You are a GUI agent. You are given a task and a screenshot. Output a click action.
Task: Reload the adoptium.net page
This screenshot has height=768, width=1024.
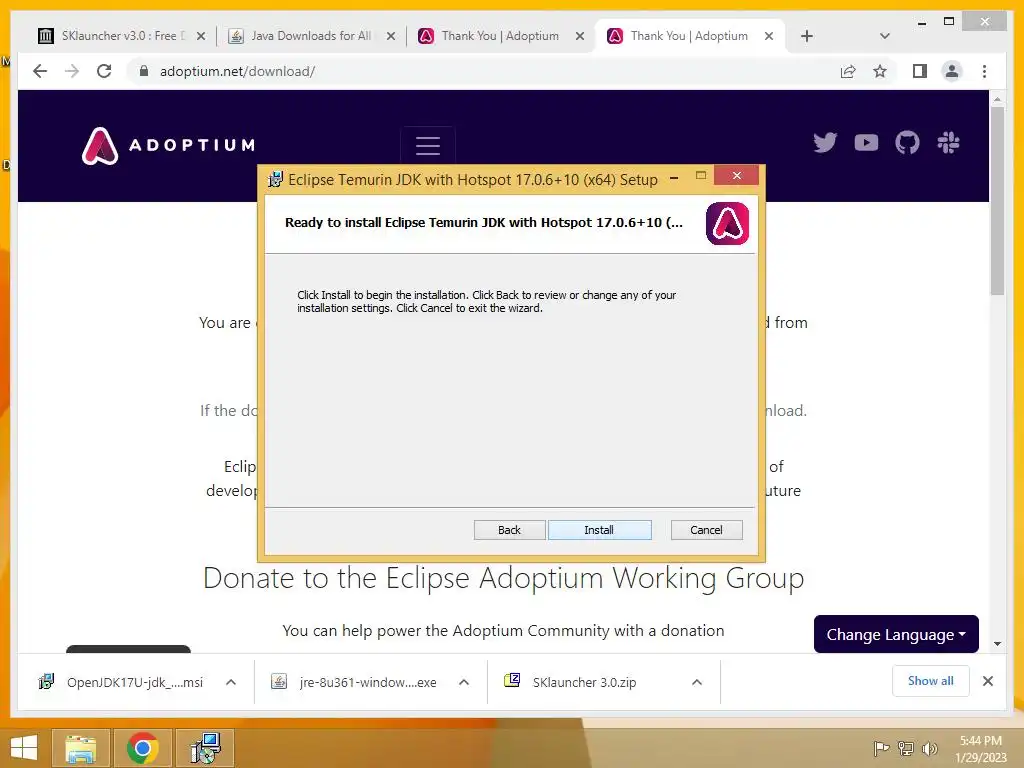coord(104,71)
